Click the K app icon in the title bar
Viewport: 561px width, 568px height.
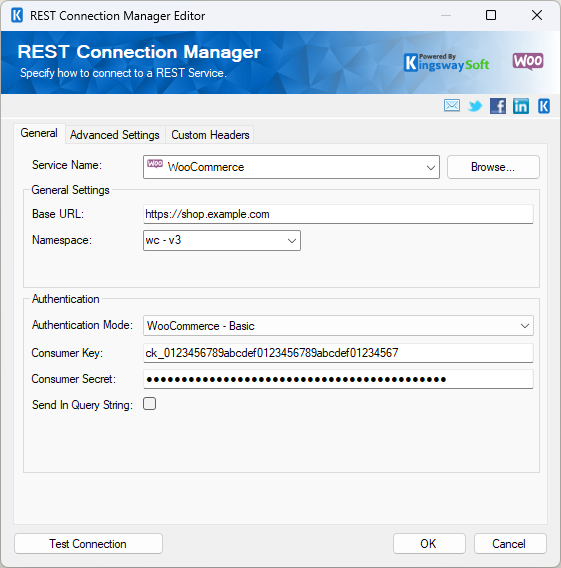click(x=17, y=16)
